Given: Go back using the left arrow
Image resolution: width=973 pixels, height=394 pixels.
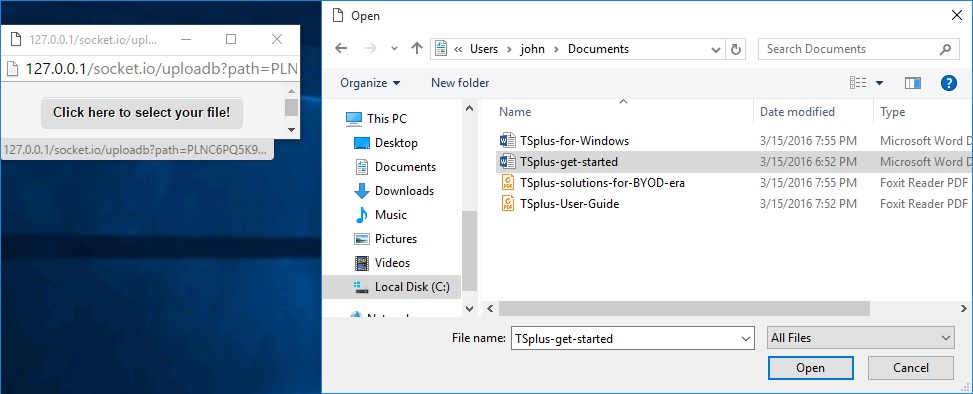Looking at the screenshot, I should pyautogui.click(x=341, y=49).
